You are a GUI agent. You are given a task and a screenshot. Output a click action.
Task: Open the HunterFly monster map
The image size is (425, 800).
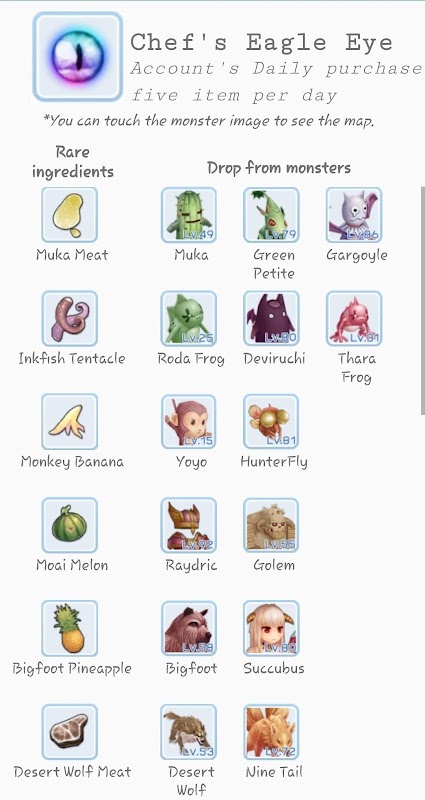pos(271,421)
